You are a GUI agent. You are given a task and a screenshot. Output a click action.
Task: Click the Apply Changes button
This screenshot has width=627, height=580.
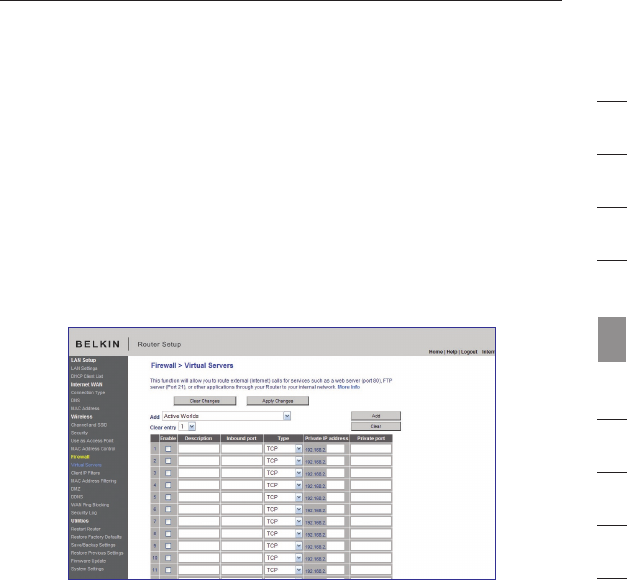278,401
